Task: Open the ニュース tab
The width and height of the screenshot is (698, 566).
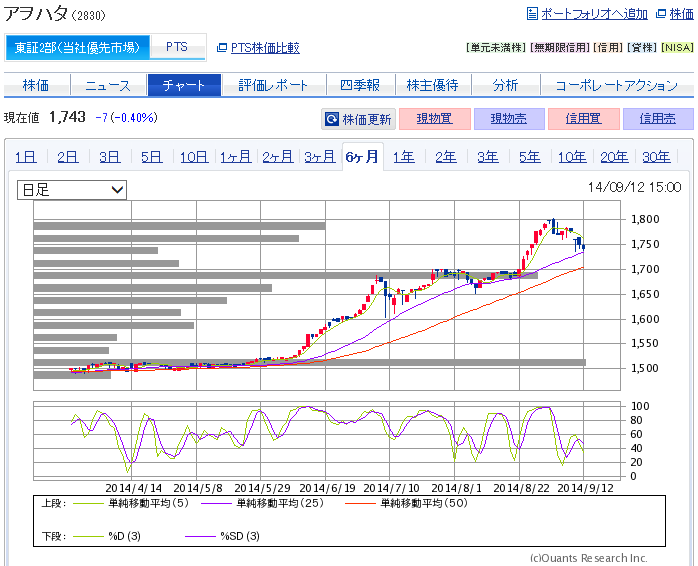Action: [x=108, y=85]
